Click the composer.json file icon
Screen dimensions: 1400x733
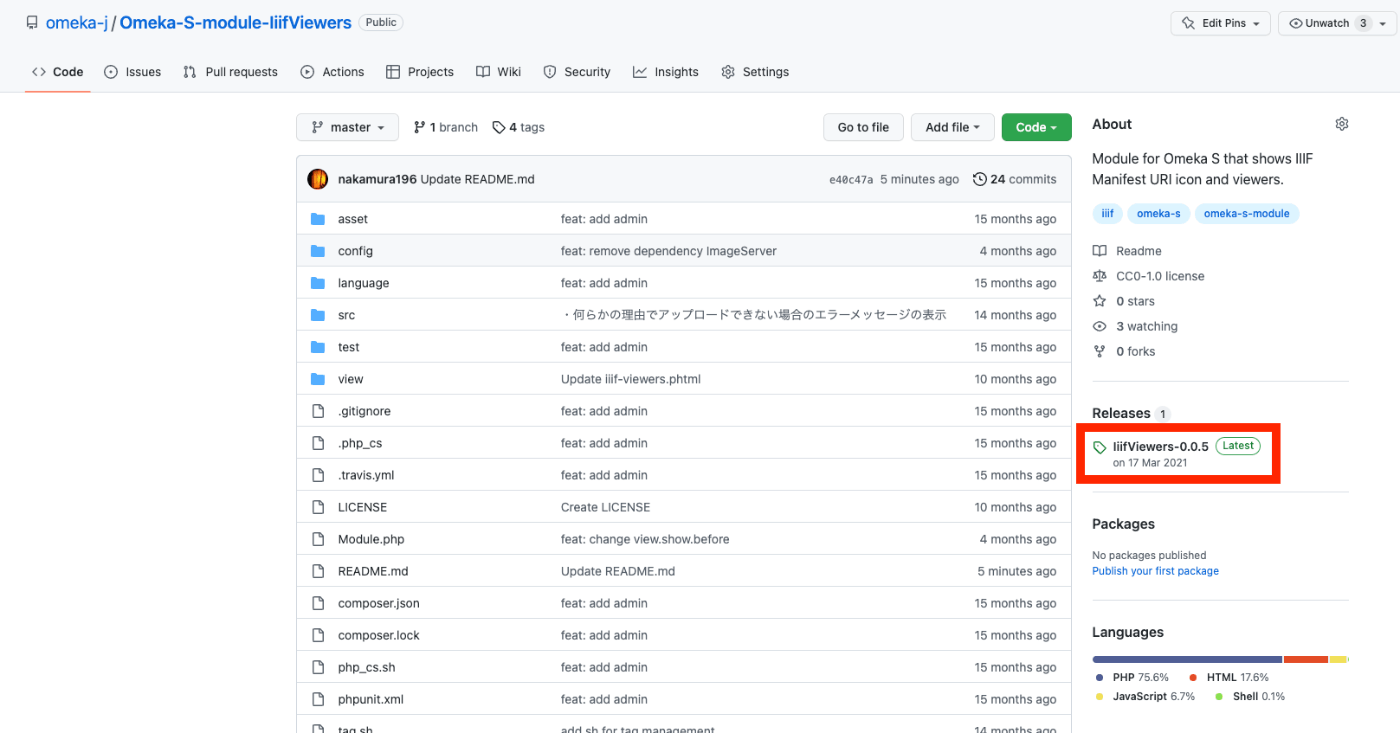pyautogui.click(x=318, y=603)
